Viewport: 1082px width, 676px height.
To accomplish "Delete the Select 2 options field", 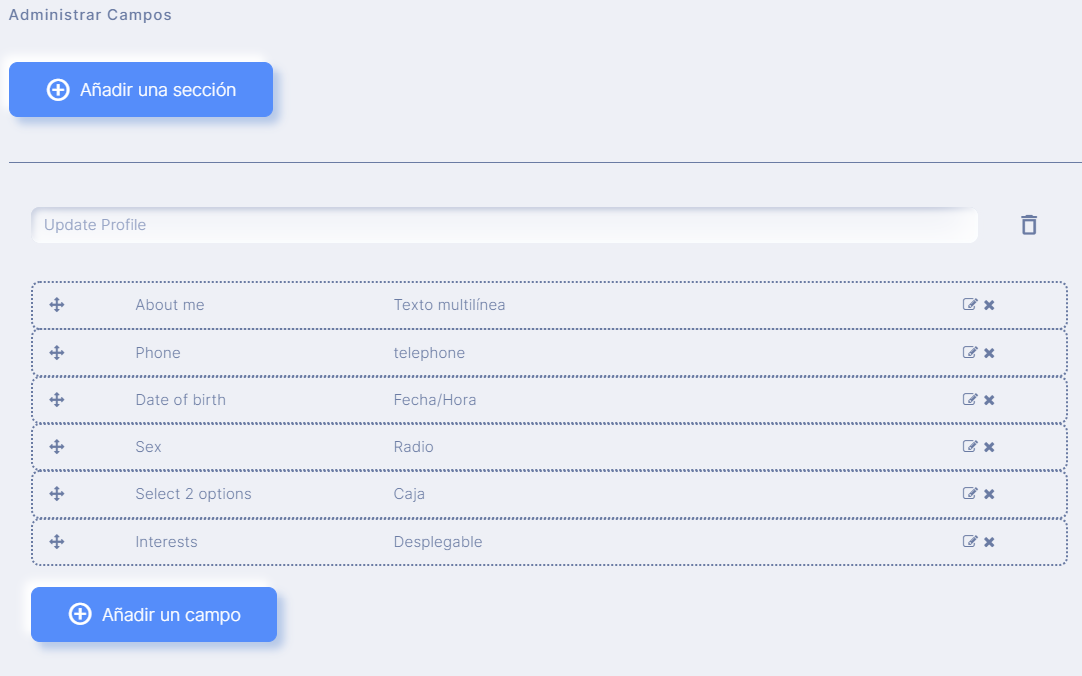I will pyautogui.click(x=989, y=494).
